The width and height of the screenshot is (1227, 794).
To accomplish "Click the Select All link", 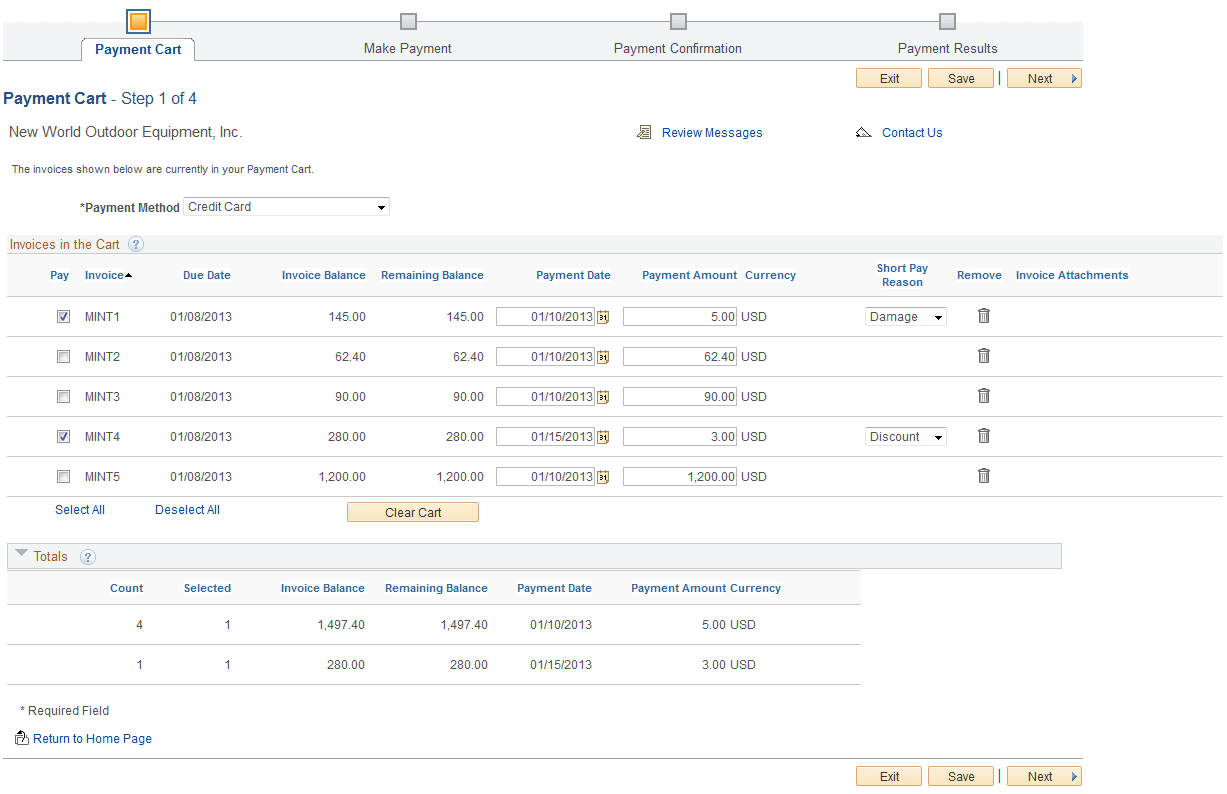I will 79,509.
